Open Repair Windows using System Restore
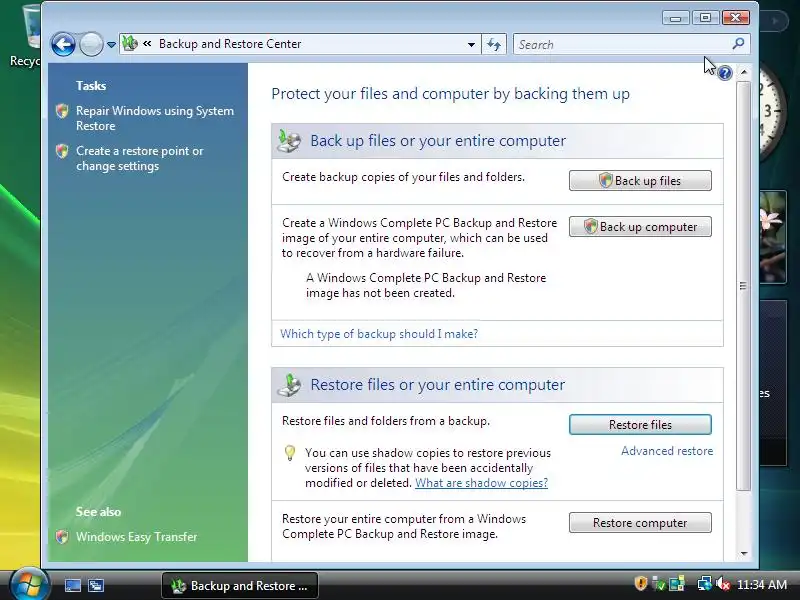The width and height of the screenshot is (800, 600). tap(155, 118)
